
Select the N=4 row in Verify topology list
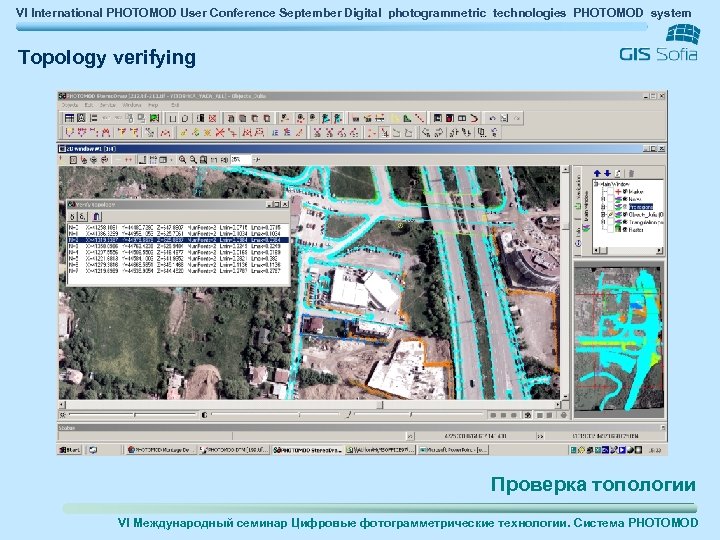pyautogui.click(x=178, y=252)
